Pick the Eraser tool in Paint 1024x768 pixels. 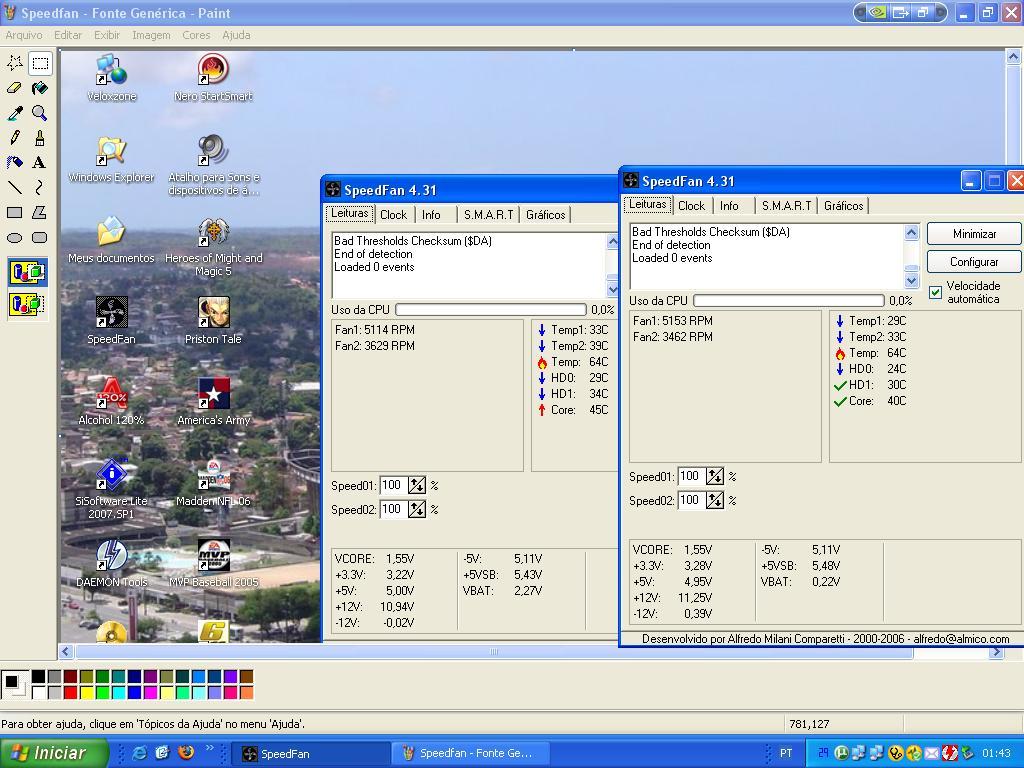click(14, 88)
